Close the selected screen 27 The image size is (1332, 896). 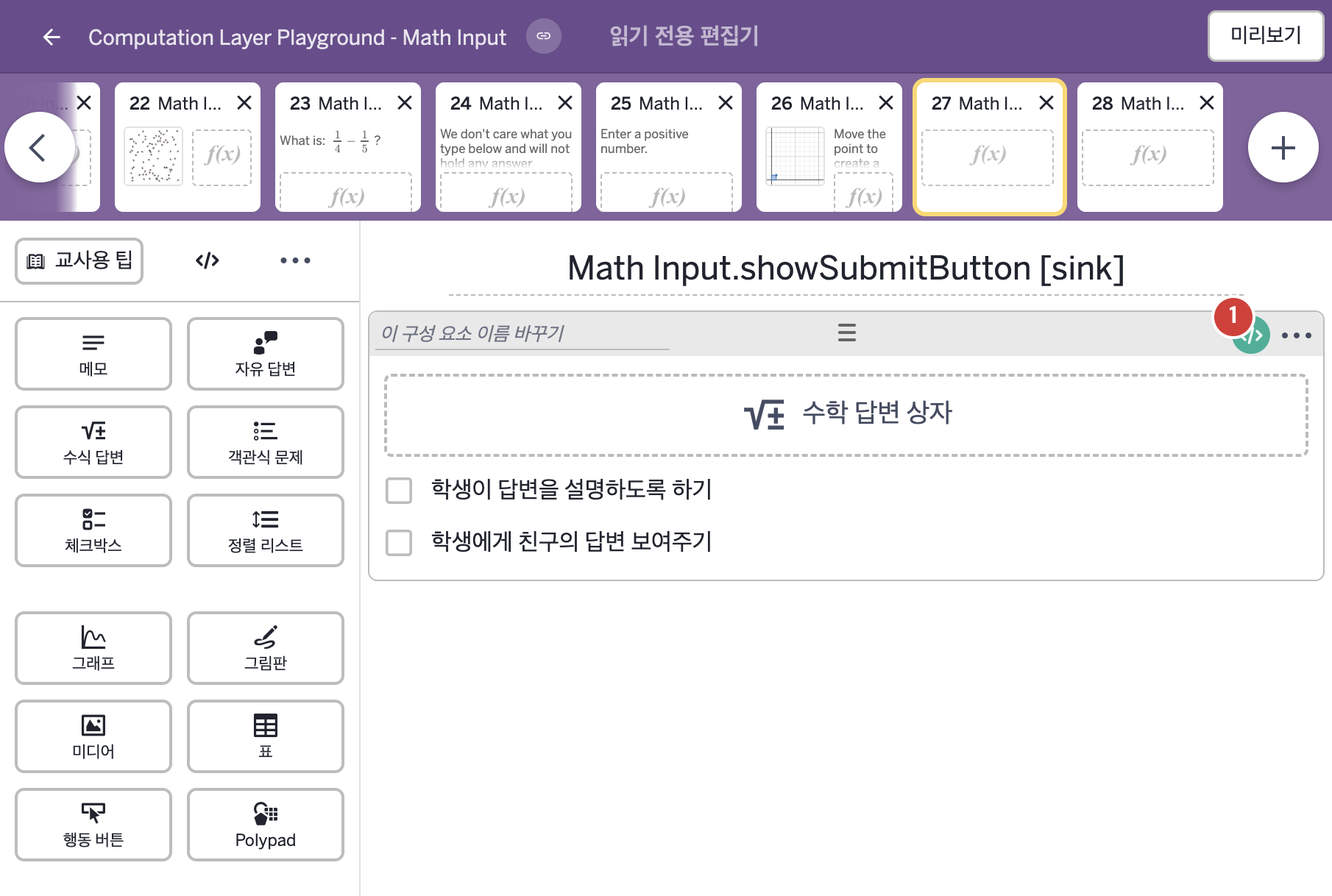click(1046, 103)
